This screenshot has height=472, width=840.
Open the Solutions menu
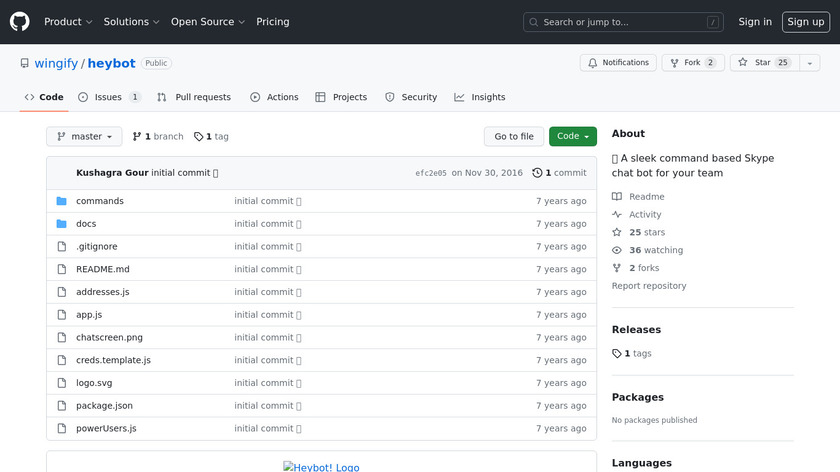pyautogui.click(x=131, y=22)
